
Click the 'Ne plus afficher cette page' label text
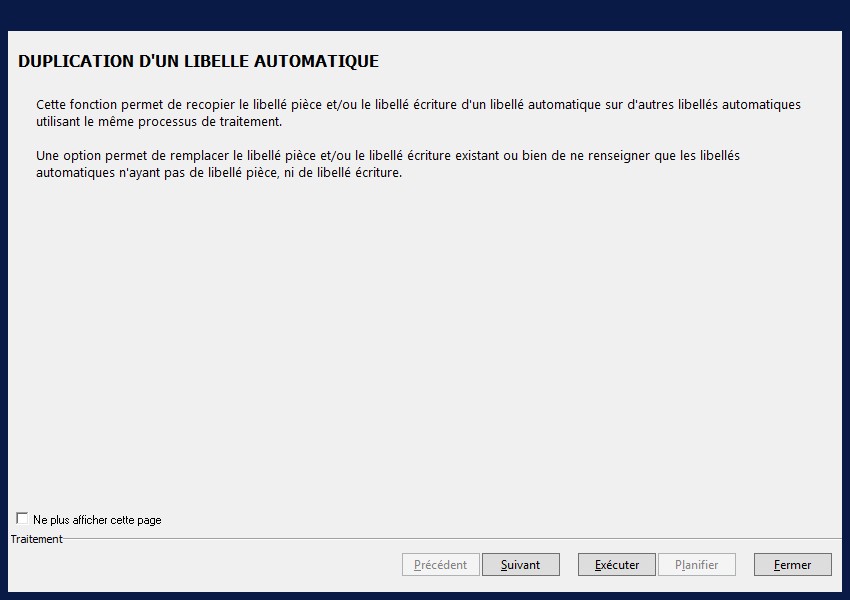[x=97, y=520]
